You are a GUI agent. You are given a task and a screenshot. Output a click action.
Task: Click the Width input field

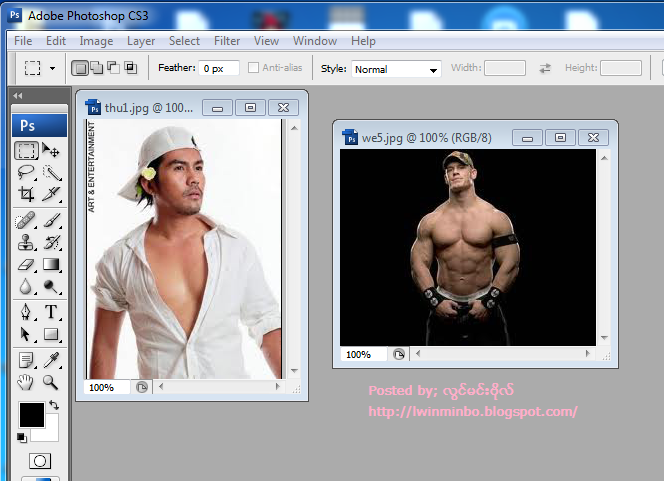505,68
